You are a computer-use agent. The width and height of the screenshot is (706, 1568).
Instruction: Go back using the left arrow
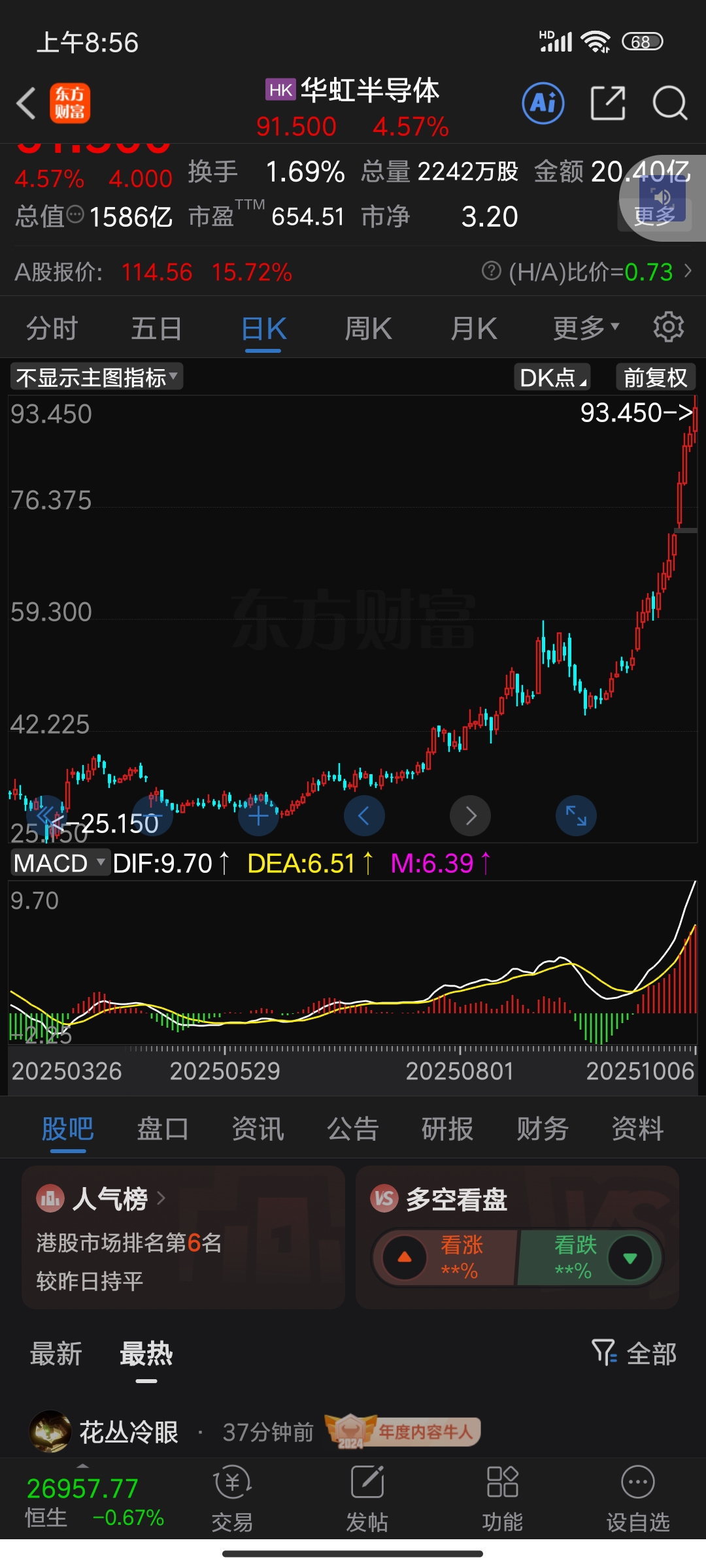pos(26,103)
